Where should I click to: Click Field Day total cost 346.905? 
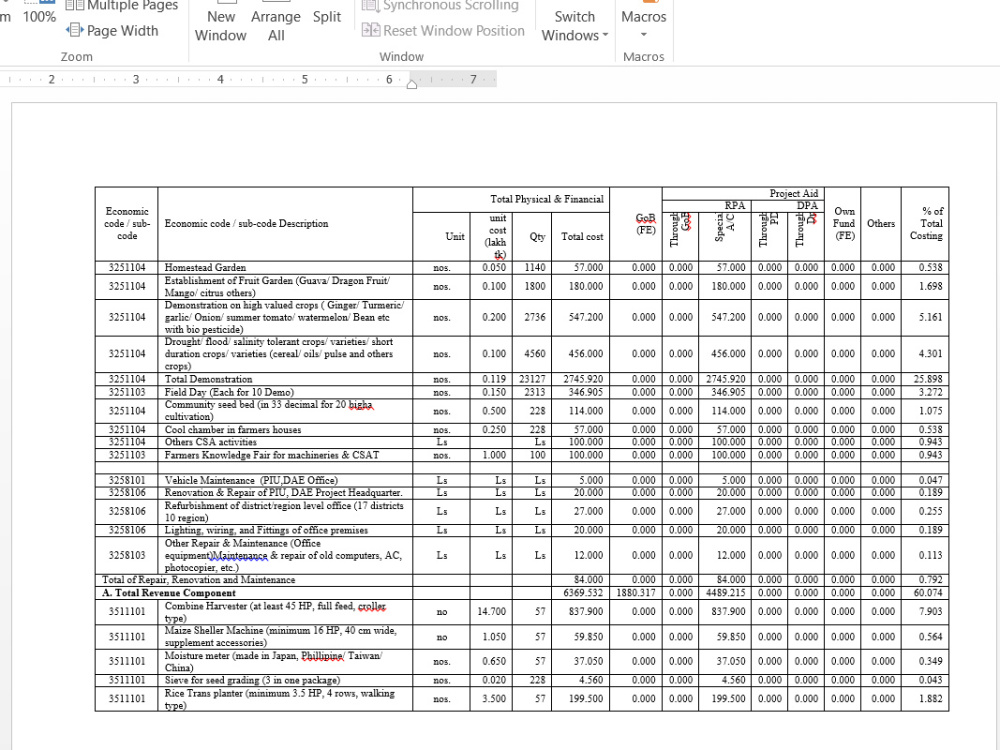click(585, 392)
